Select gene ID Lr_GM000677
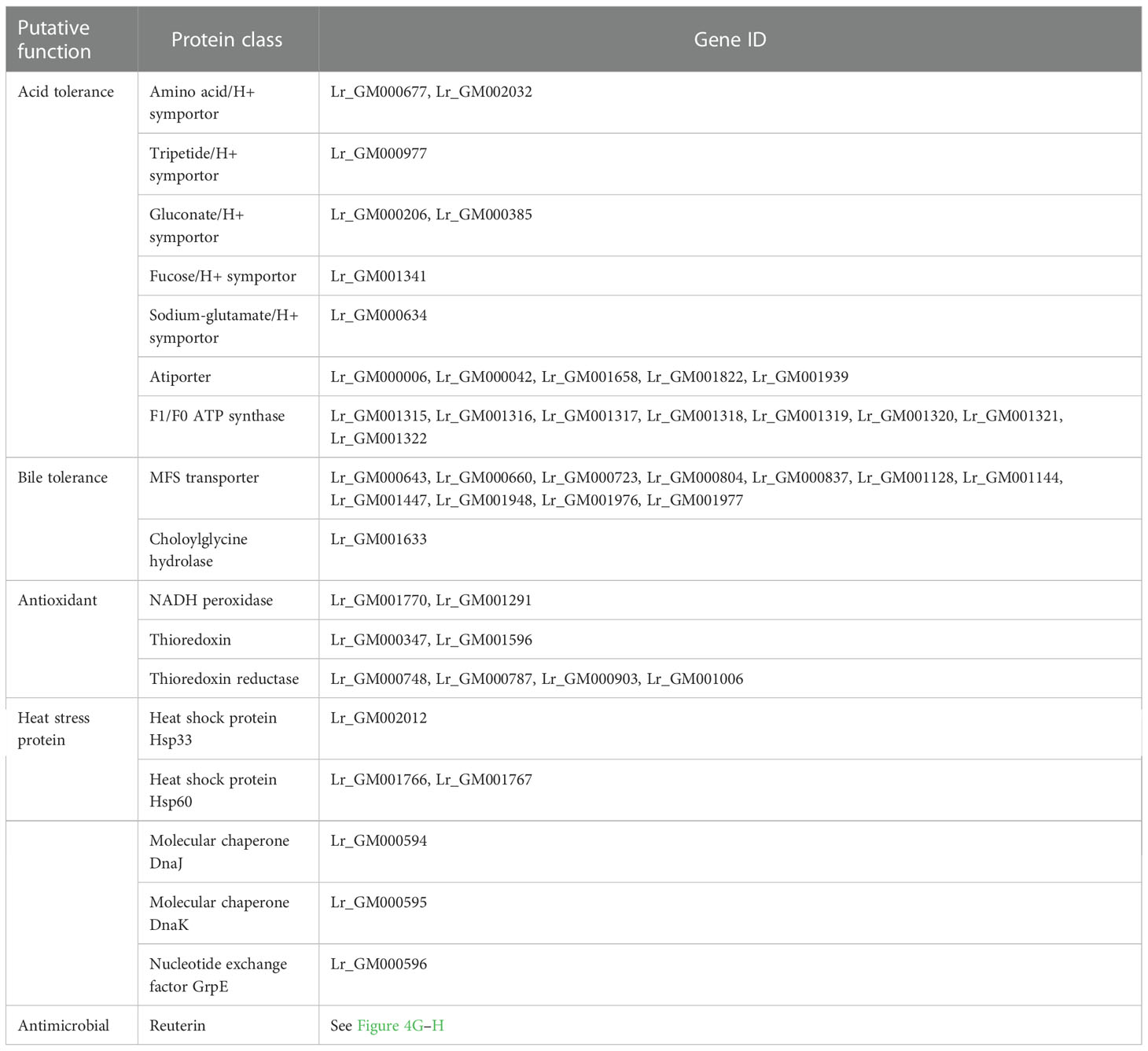Image resolution: width=1148 pixels, height=1051 pixels. [378, 92]
